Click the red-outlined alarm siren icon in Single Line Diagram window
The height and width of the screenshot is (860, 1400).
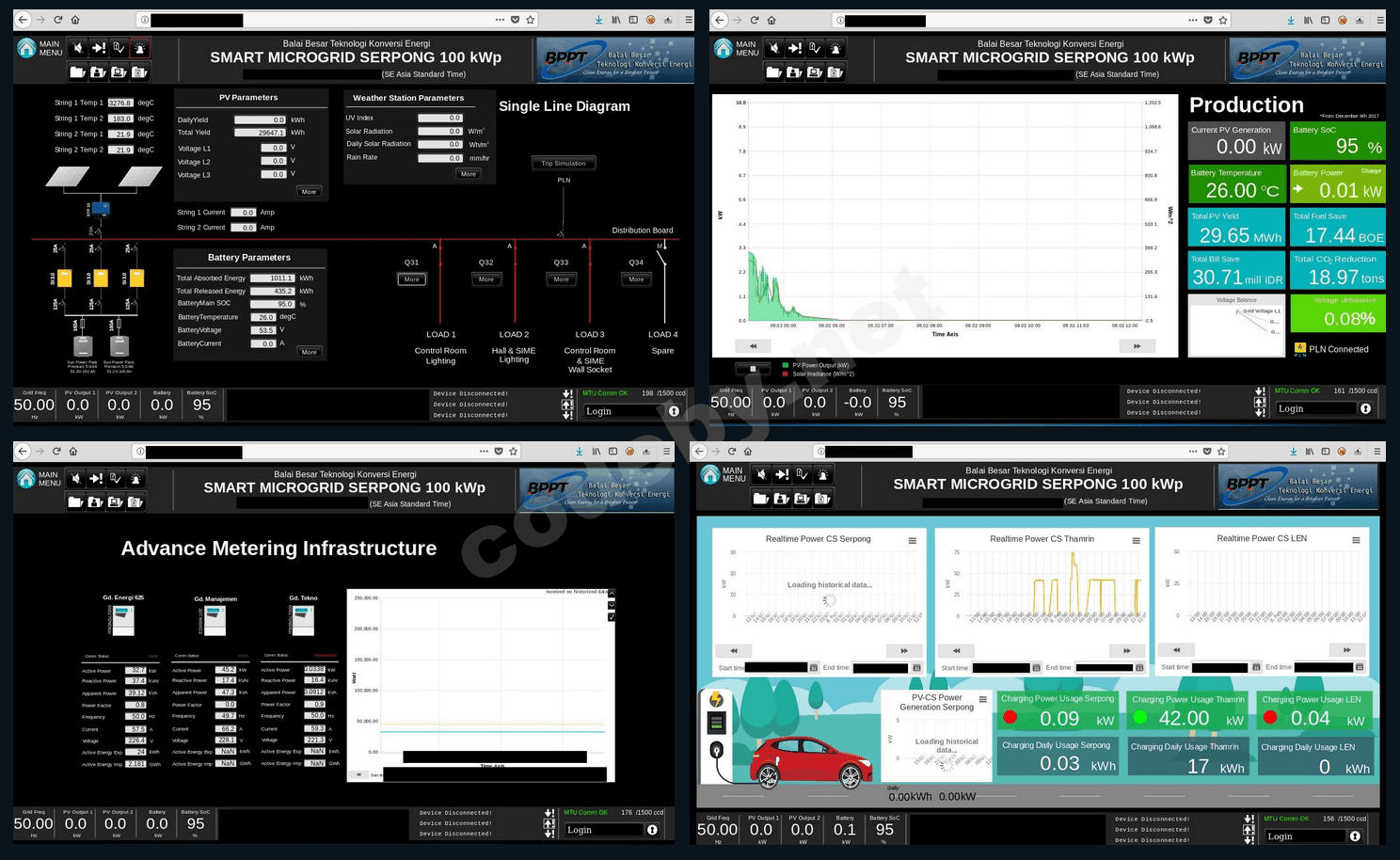pyautogui.click(x=140, y=48)
